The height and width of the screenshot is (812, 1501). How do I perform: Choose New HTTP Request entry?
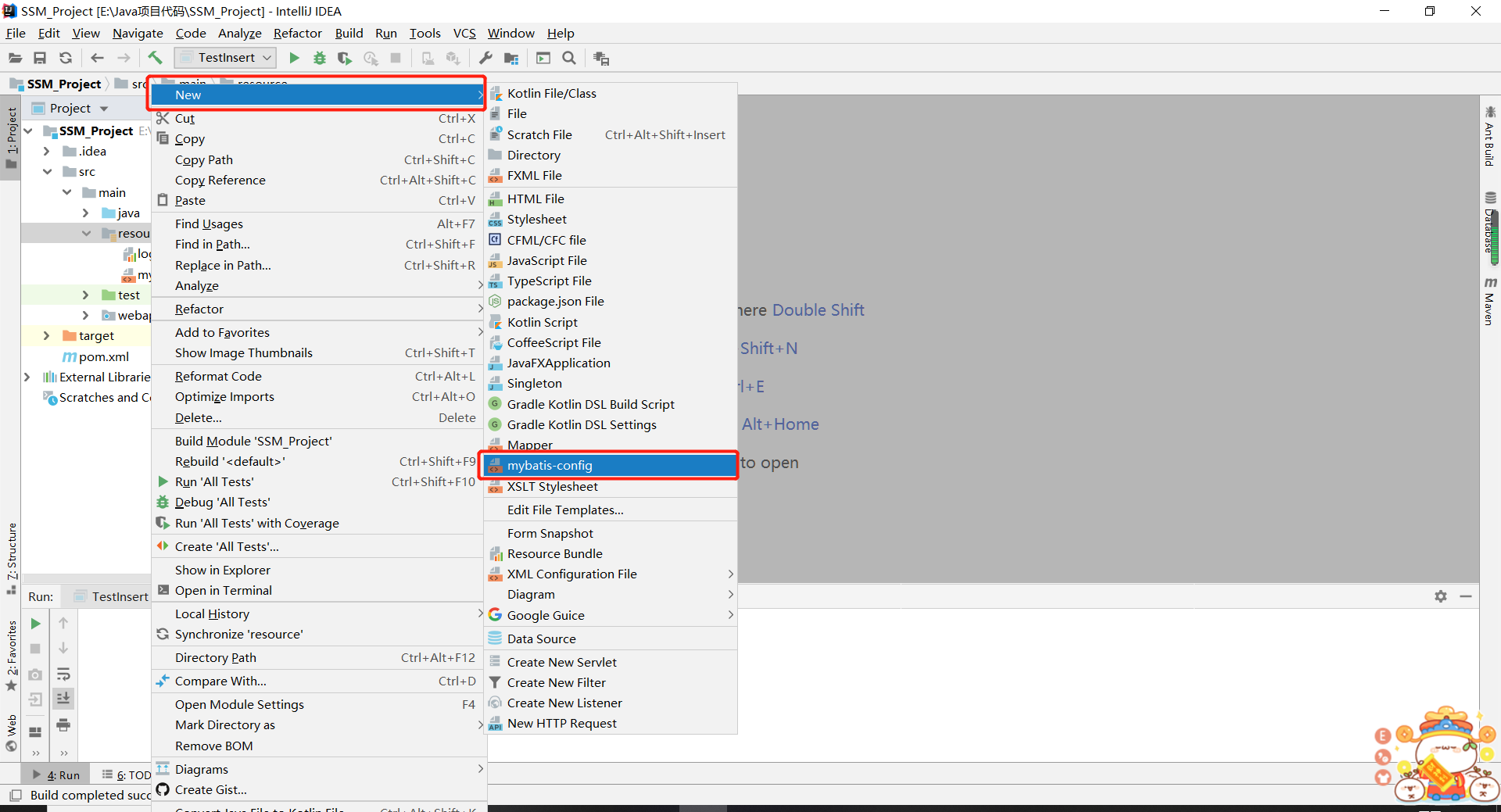611,723
